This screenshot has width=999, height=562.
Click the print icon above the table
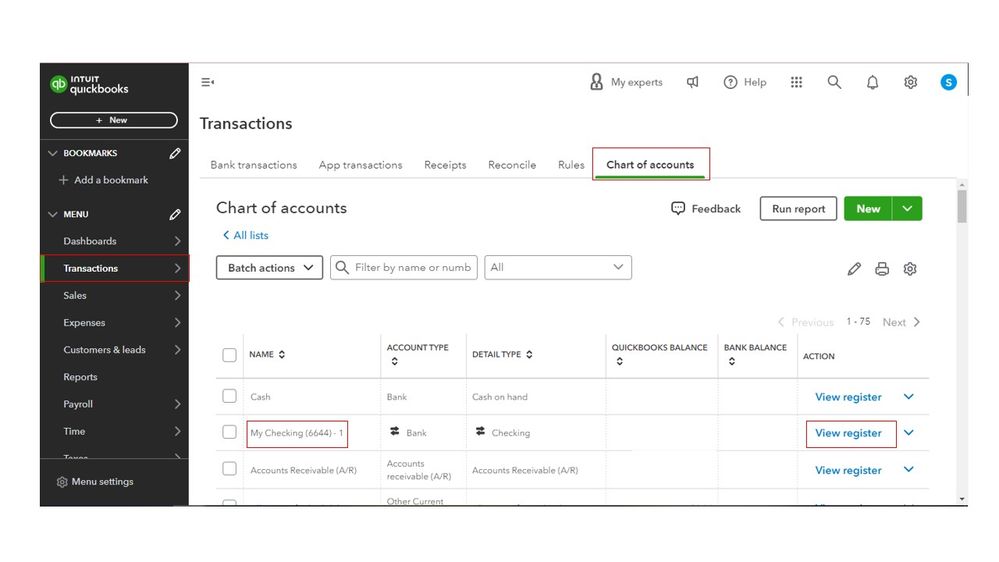click(x=882, y=269)
